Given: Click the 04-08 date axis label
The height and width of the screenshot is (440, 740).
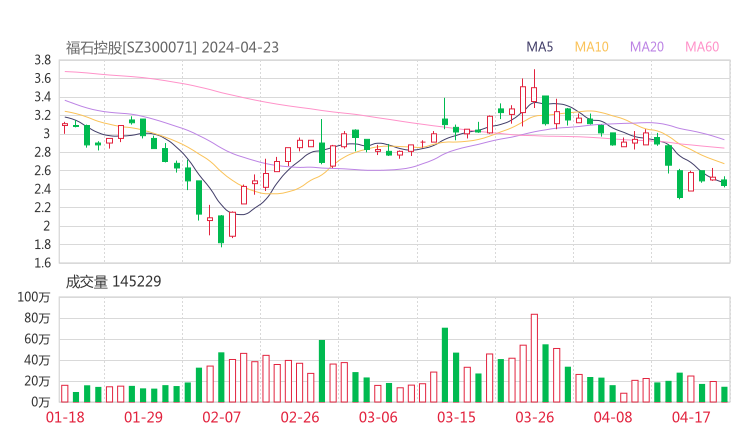Looking at the screenshot, I should click(x=613, y=417).
